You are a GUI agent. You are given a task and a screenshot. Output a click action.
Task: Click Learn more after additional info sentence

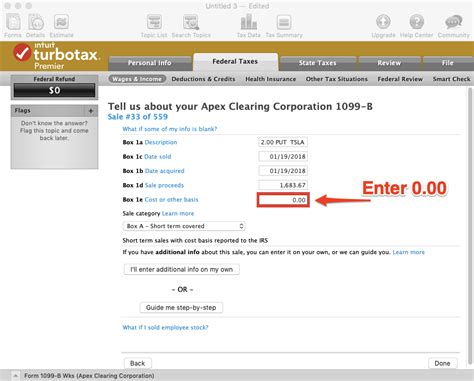pyautogui.click(x=409, y=252)
